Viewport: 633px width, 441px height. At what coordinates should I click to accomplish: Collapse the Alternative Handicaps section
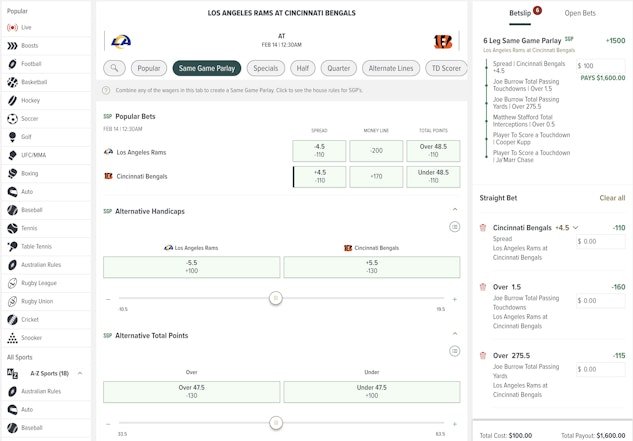point(455,210)
